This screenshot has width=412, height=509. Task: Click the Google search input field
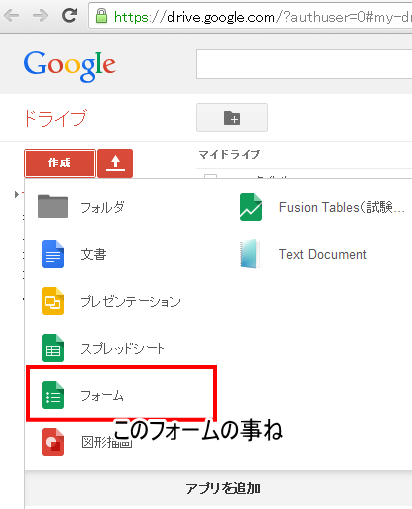tap(304, 64)
